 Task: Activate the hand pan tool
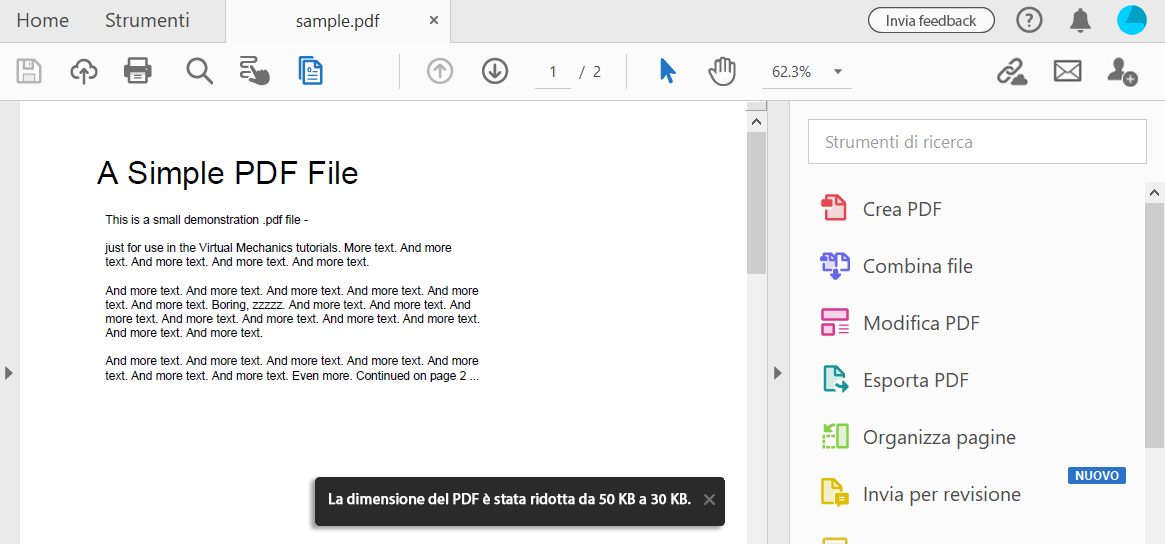point(721,71)
